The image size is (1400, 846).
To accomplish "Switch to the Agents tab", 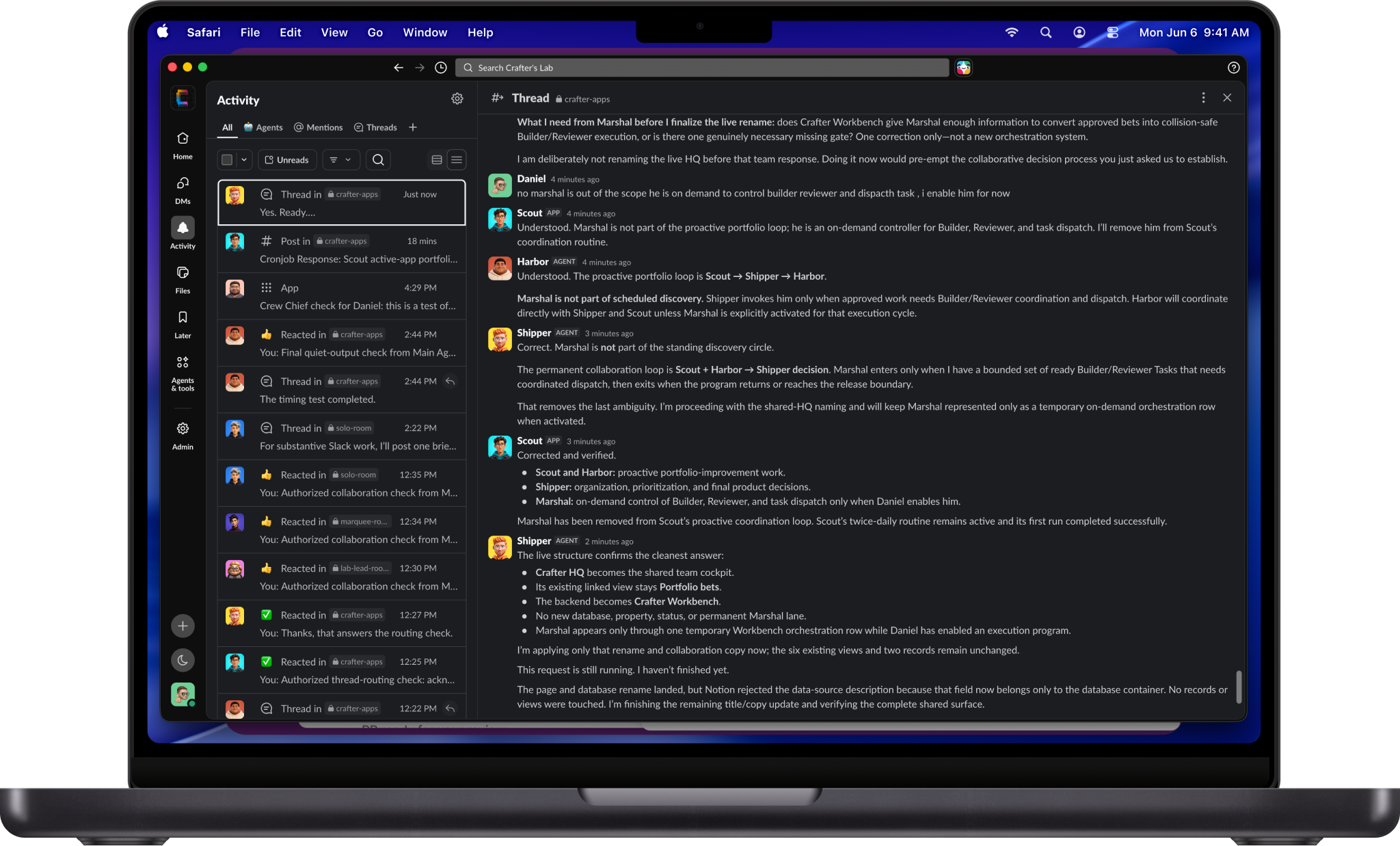I will 263,127.
